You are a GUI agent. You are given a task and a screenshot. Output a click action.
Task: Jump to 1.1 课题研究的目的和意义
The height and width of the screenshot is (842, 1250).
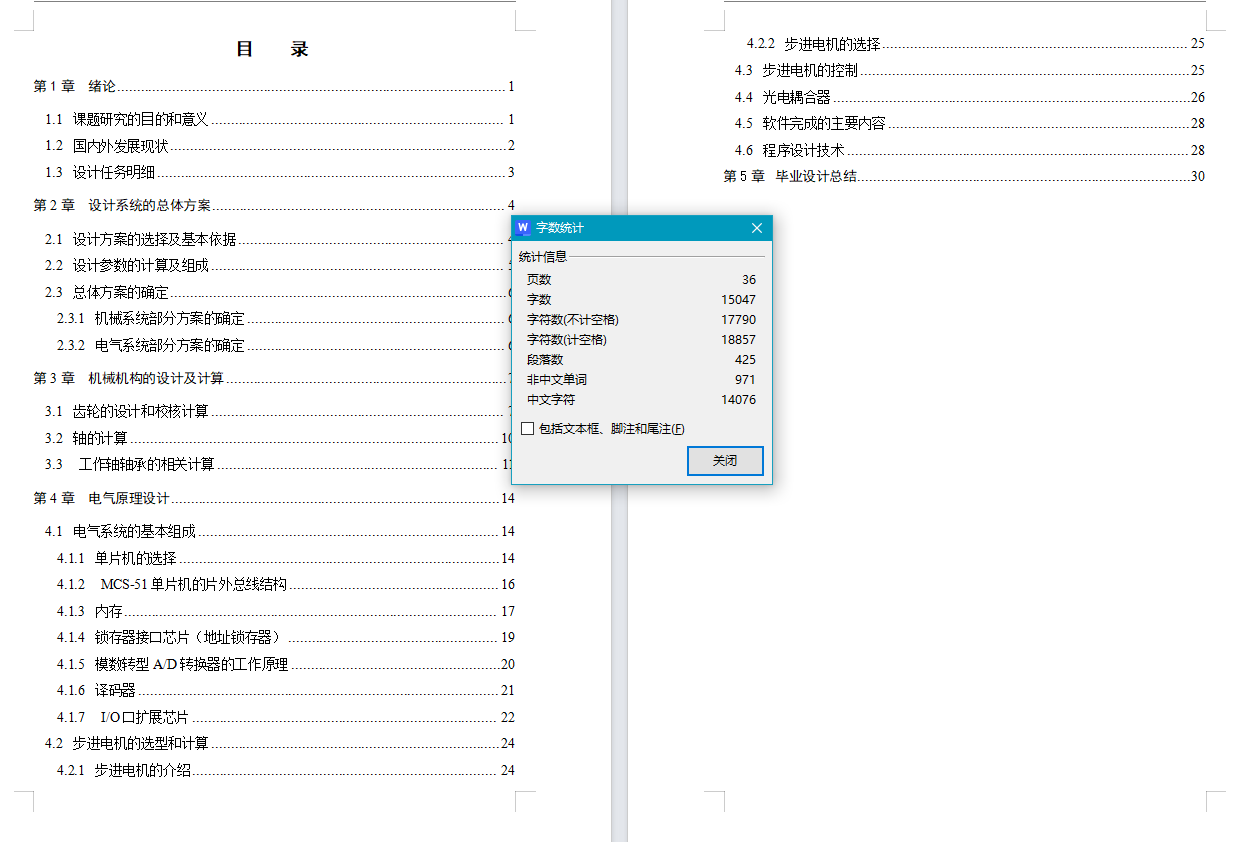pyautogui.click(x=280, y=119)
